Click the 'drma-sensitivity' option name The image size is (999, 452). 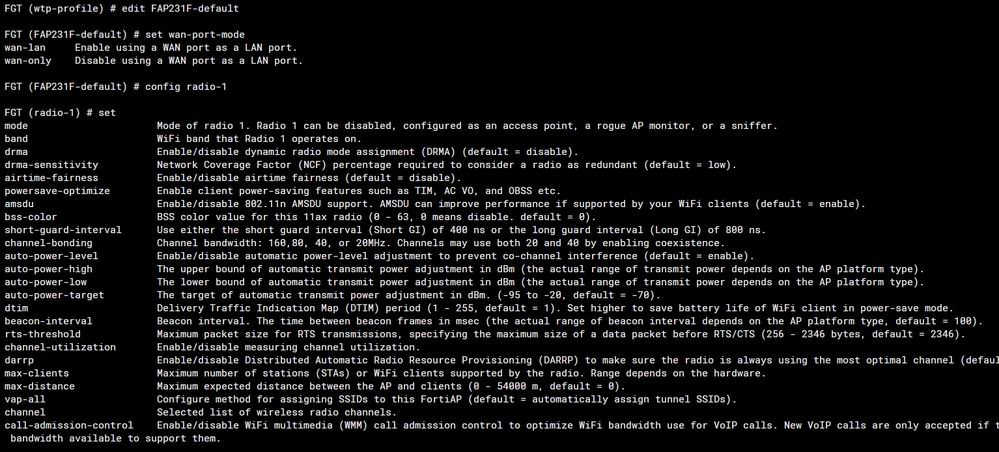[51, 165]
